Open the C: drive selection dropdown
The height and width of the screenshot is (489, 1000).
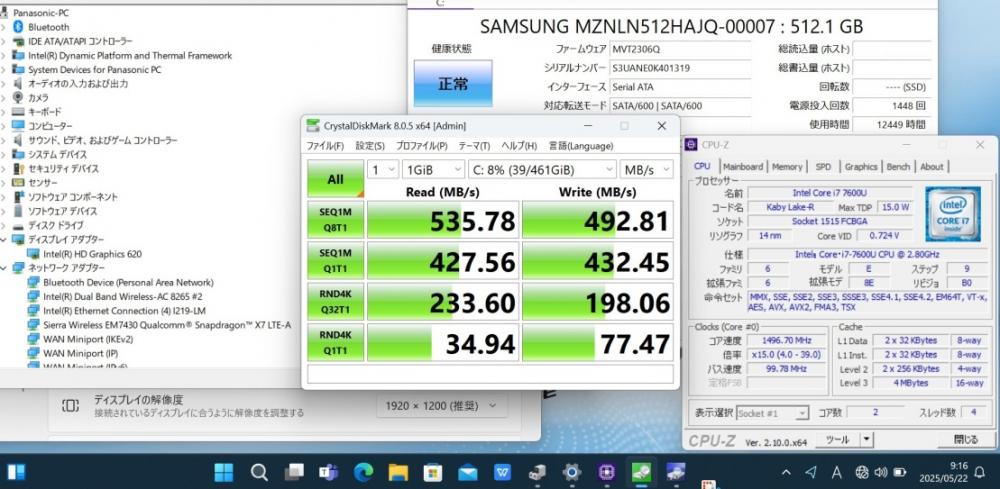coord(542,170)
